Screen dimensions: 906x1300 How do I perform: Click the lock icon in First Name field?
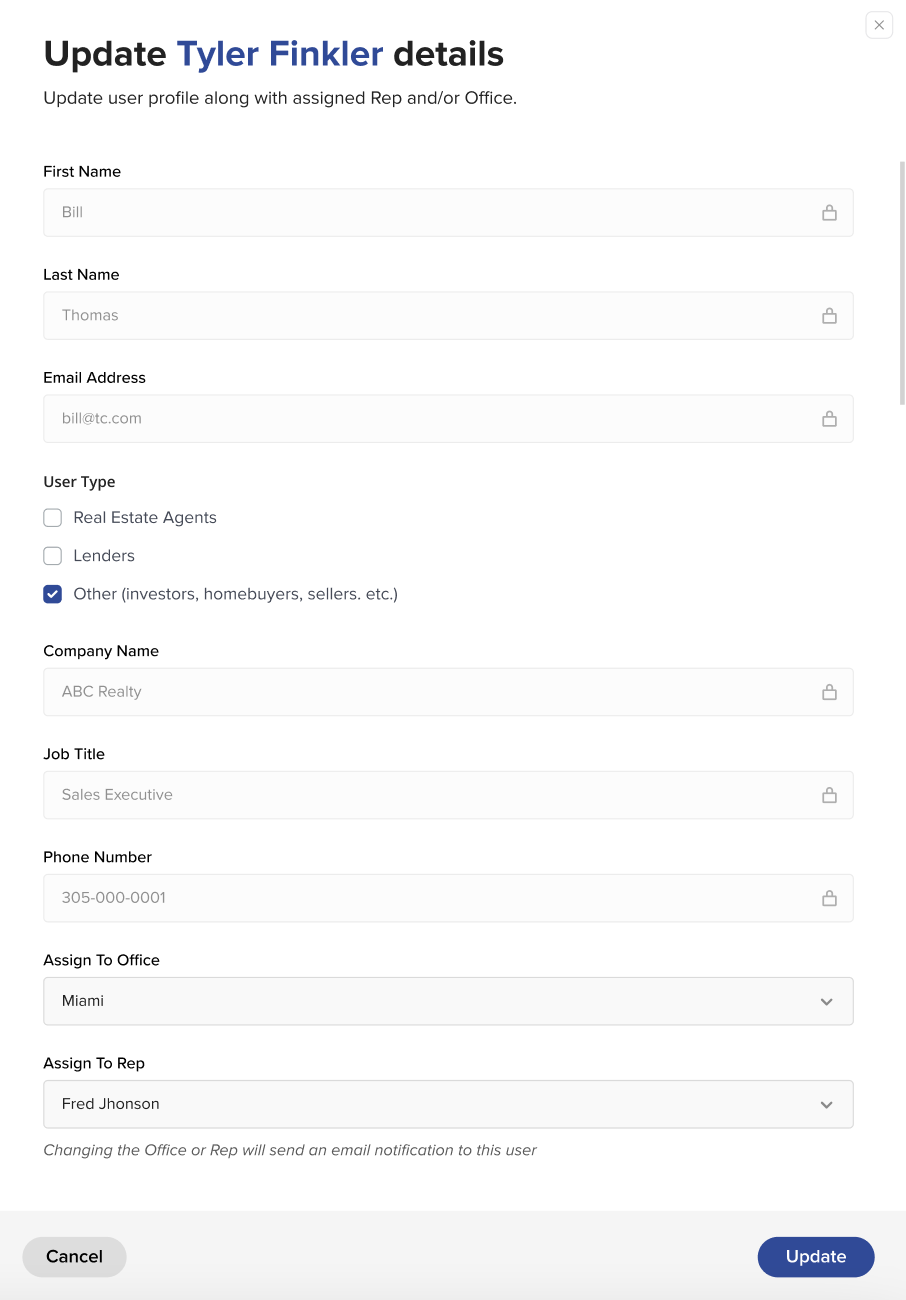pyautogui.click(x=829, y=213)
